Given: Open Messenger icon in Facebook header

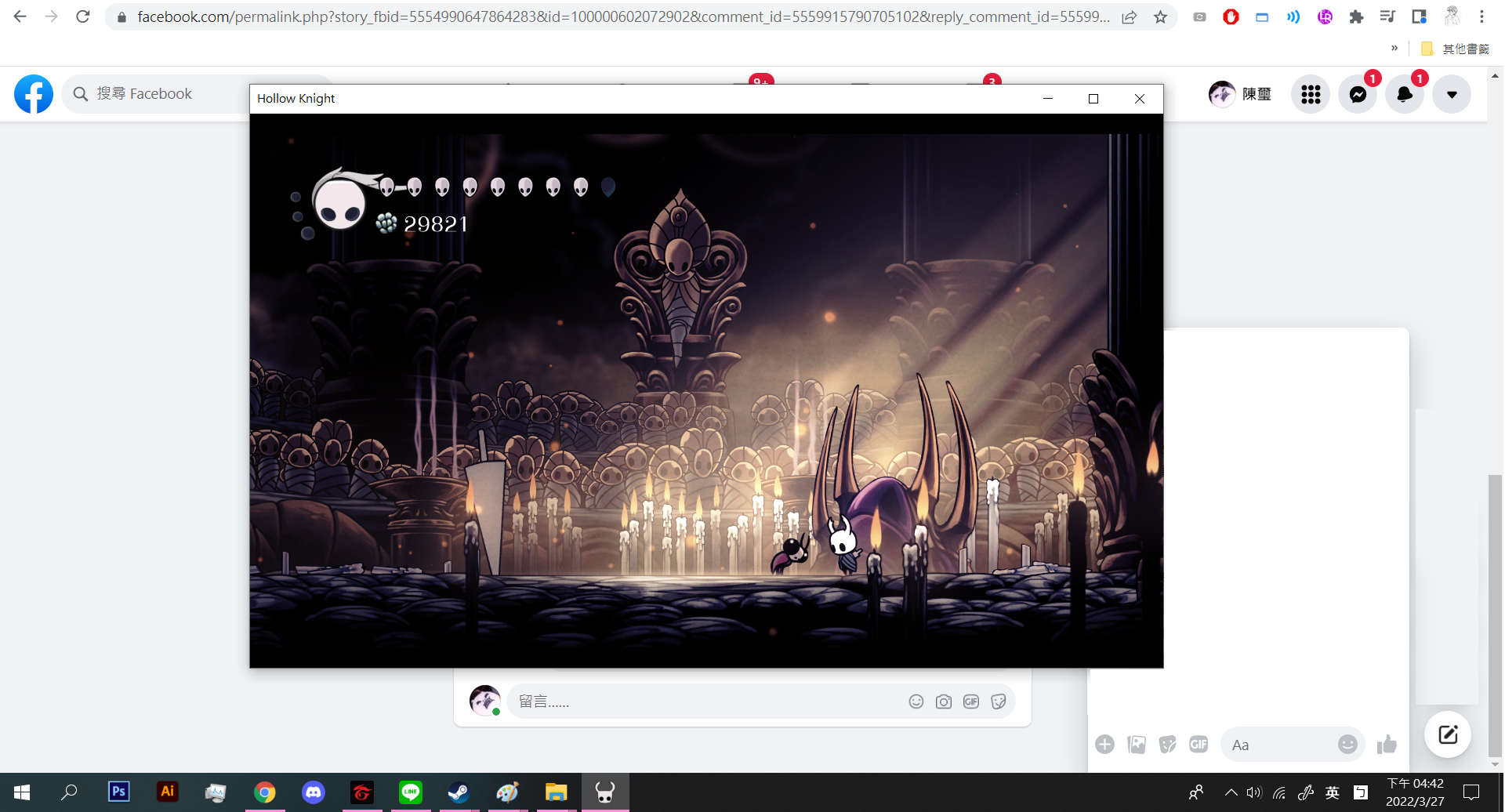Looking at the screenshot, I should pyautogui.click(x=1358, y=94).
